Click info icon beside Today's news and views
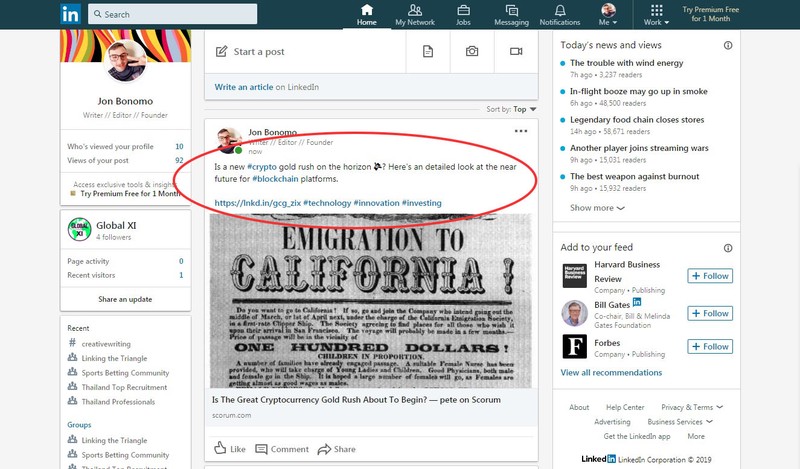 [728, 45]
